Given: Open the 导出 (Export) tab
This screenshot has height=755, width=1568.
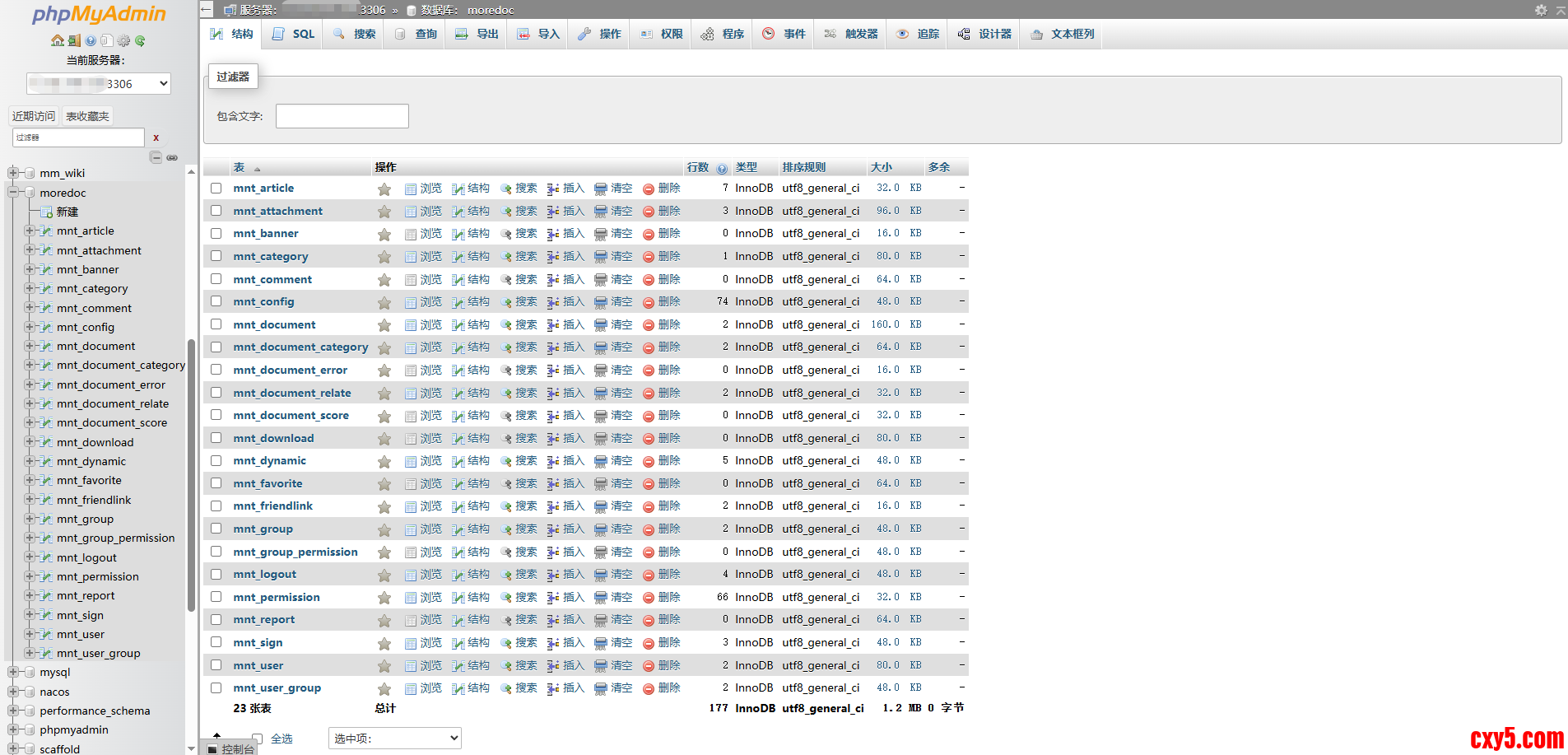Looking at the screenshot, I should tap(477, 34).
